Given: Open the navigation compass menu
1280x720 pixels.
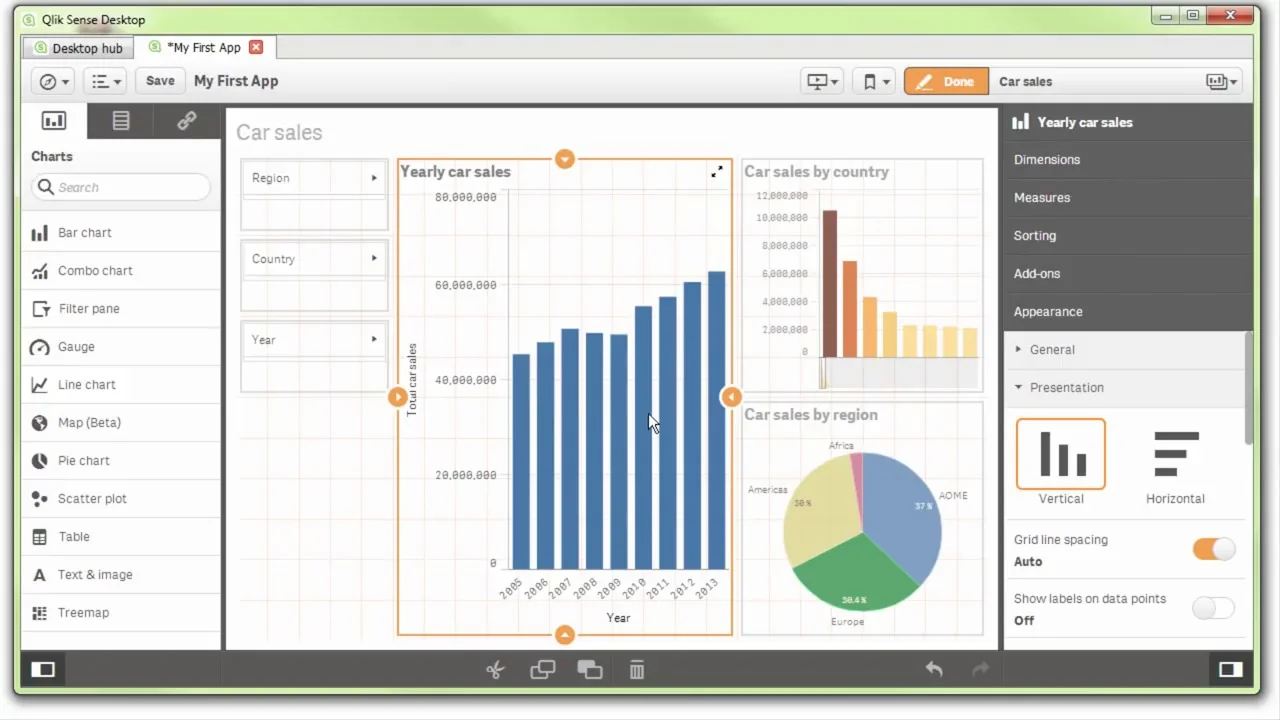Looking at the screenshot, I should (54, 81).
